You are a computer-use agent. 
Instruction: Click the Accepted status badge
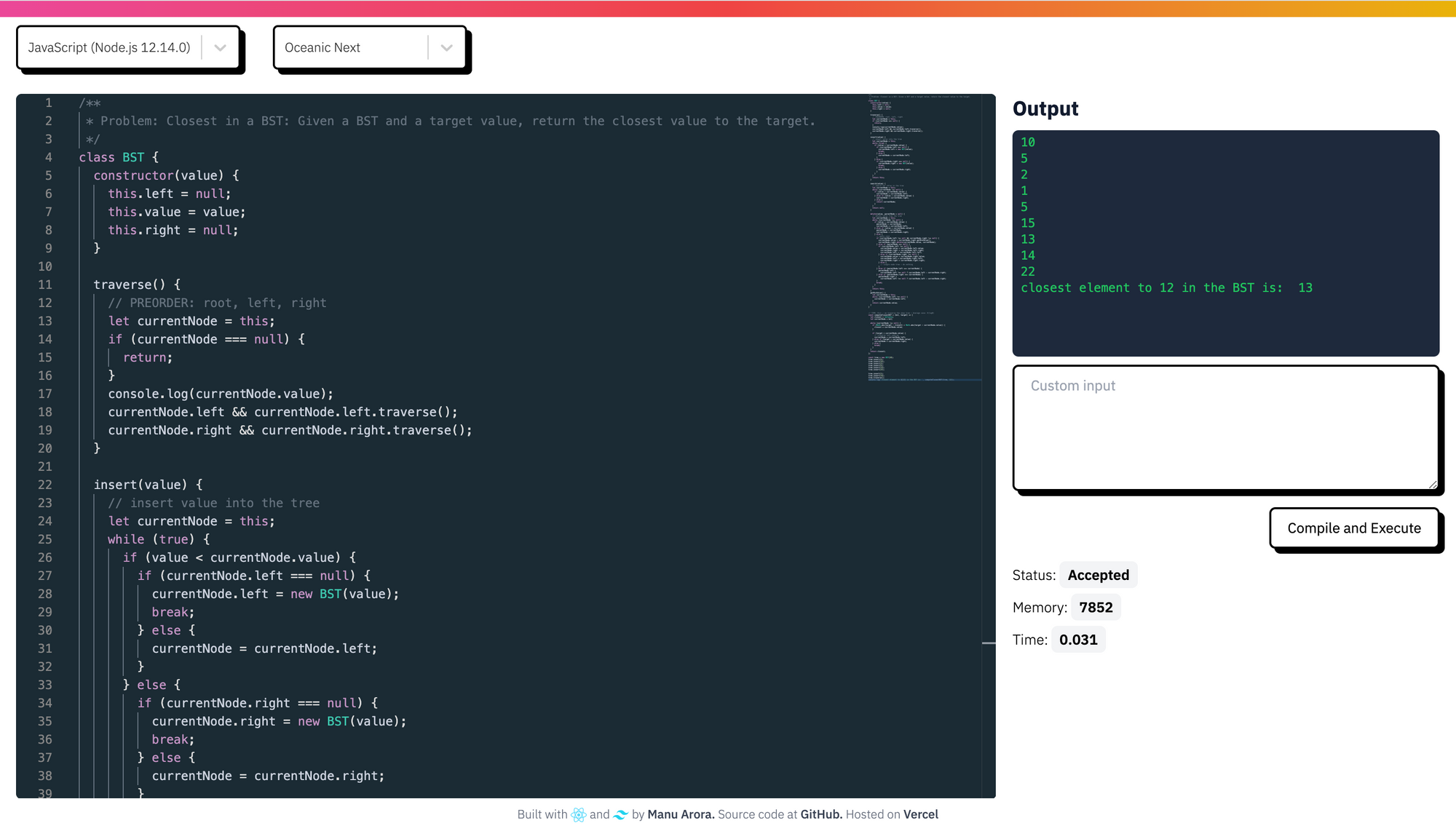[1098, 574]
